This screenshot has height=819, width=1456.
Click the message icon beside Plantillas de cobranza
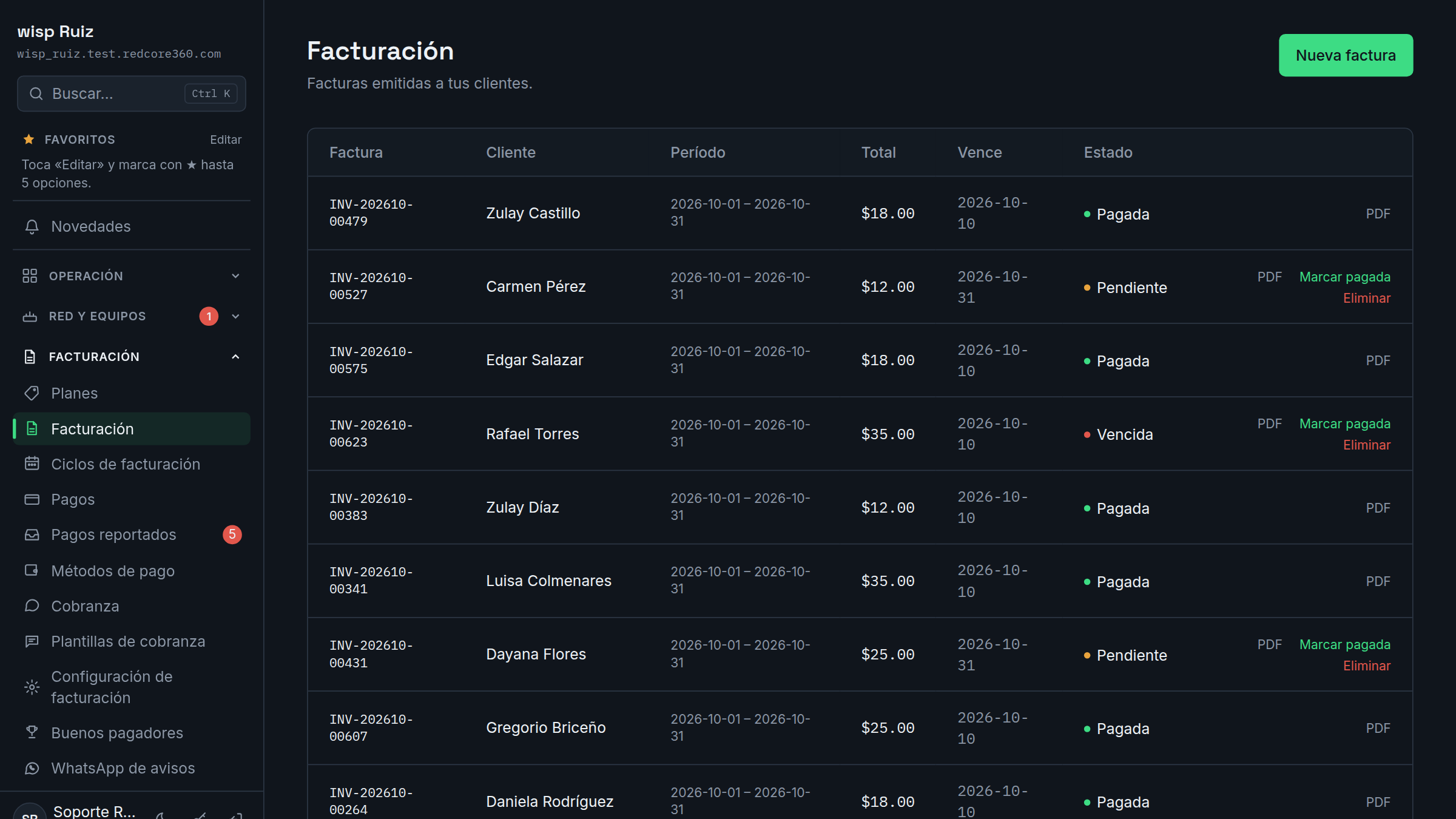(x=32, y=641)
